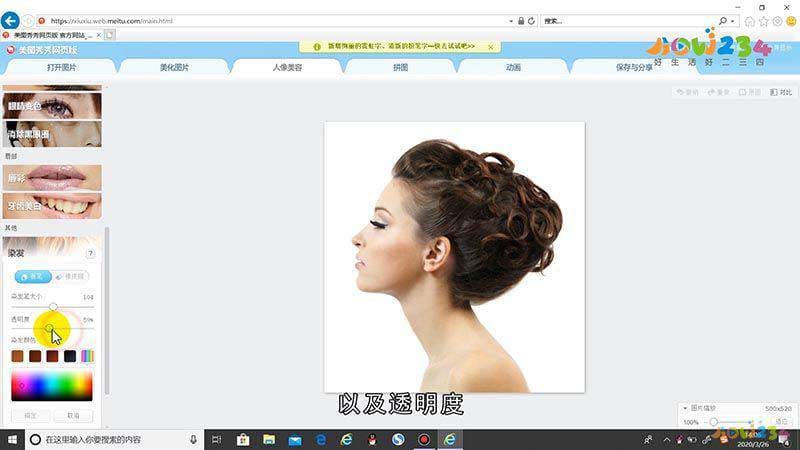The image size is (800, 450).
Task: Open the Sogou browser taskbar icon
Action: (x=398, y=439)
